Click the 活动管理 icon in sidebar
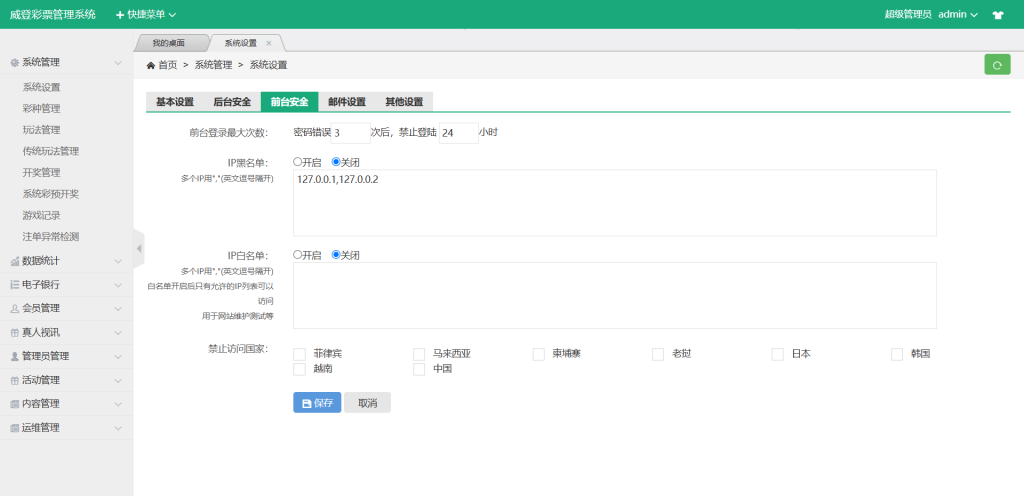This screenshot has width=1024, height=496. [14, 380]
